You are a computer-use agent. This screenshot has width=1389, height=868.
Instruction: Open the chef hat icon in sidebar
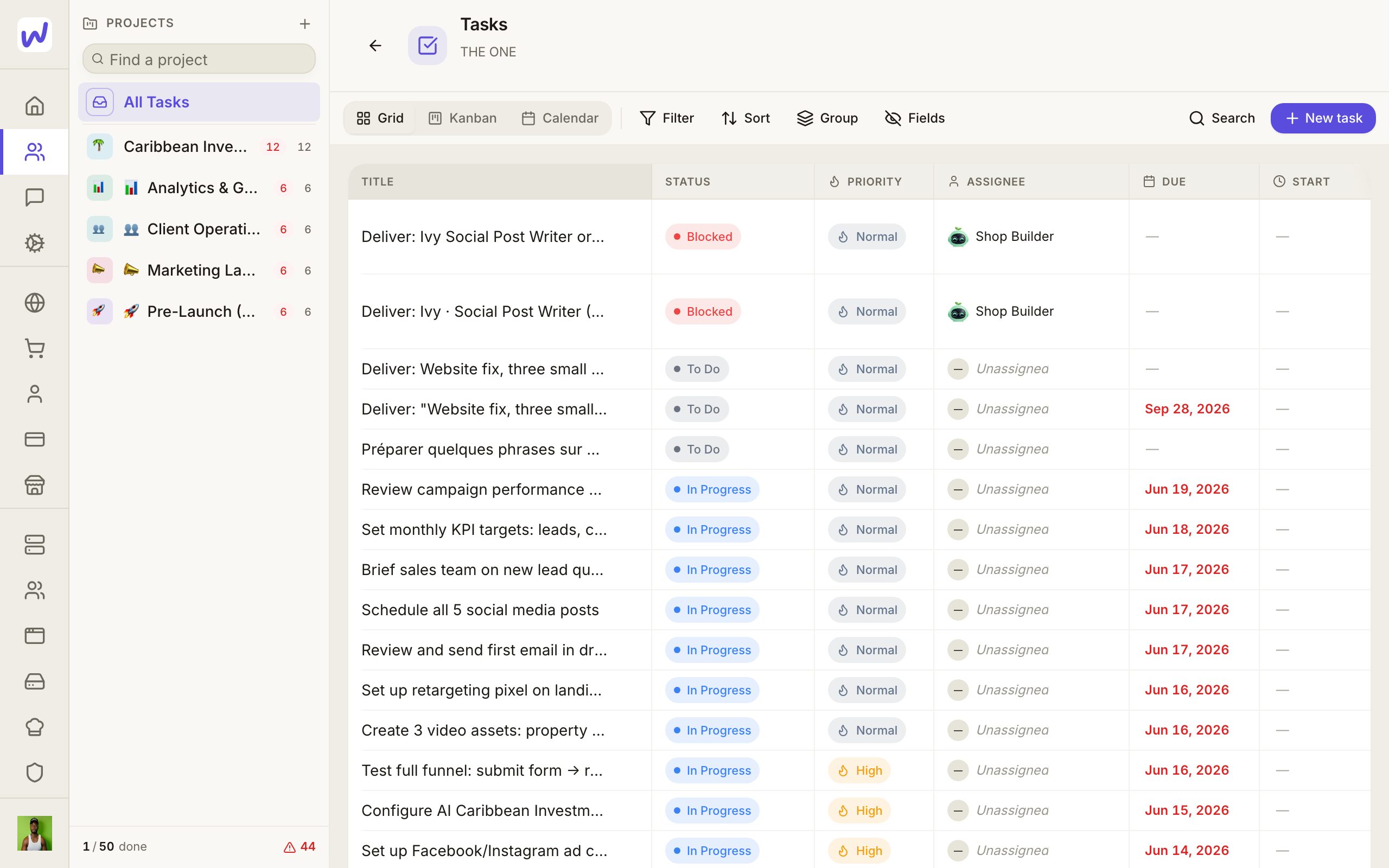[x=34, y=727]
